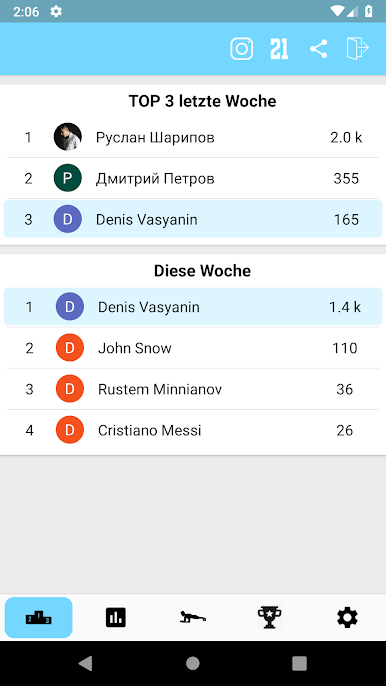386x686 pixels.
Task: Select Denis Vasyanin row showing 1.4 k
Action: coord(193,307)
